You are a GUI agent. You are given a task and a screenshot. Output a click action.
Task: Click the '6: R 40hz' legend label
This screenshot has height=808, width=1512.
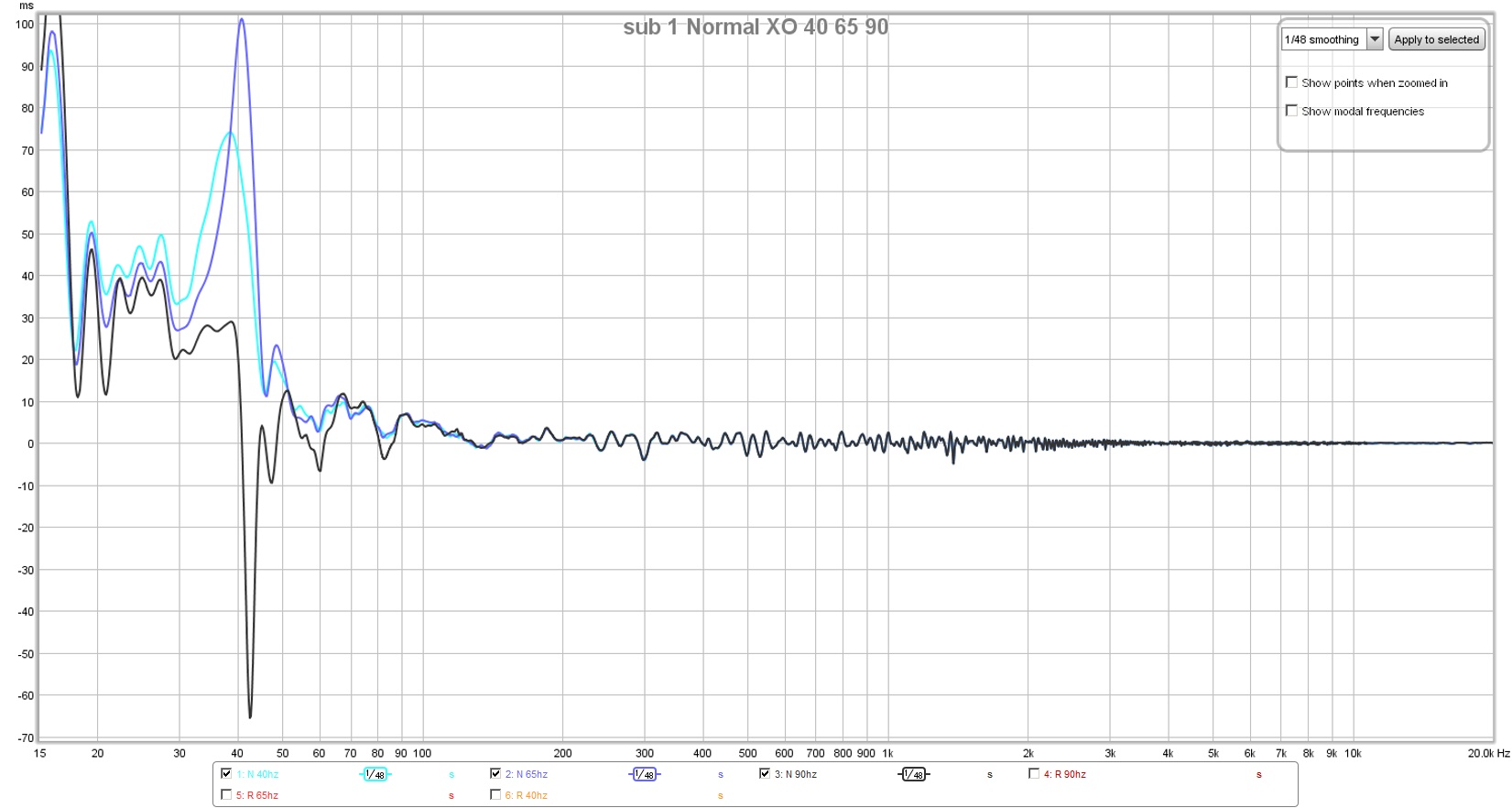pos(527,796)
